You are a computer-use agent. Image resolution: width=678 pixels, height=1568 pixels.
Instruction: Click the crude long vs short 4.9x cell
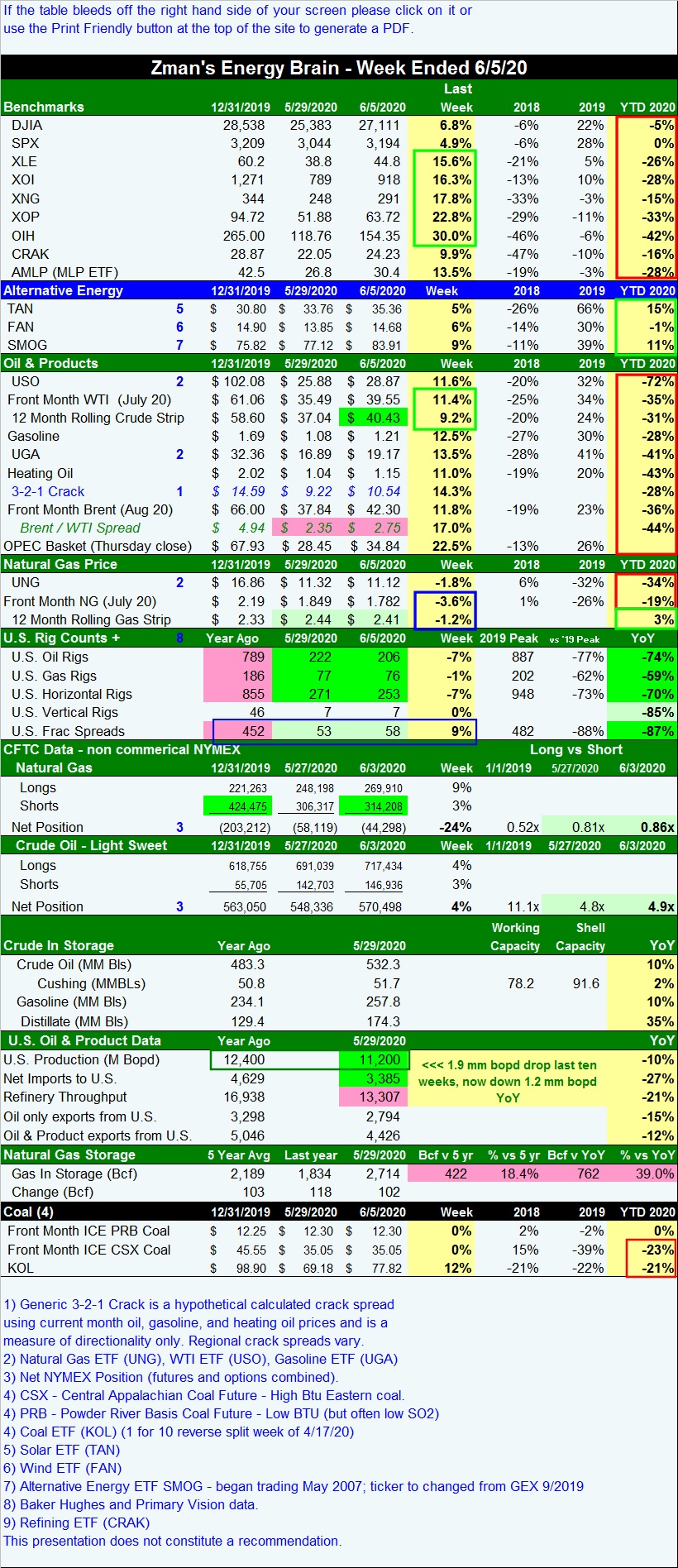coord(641,906)
